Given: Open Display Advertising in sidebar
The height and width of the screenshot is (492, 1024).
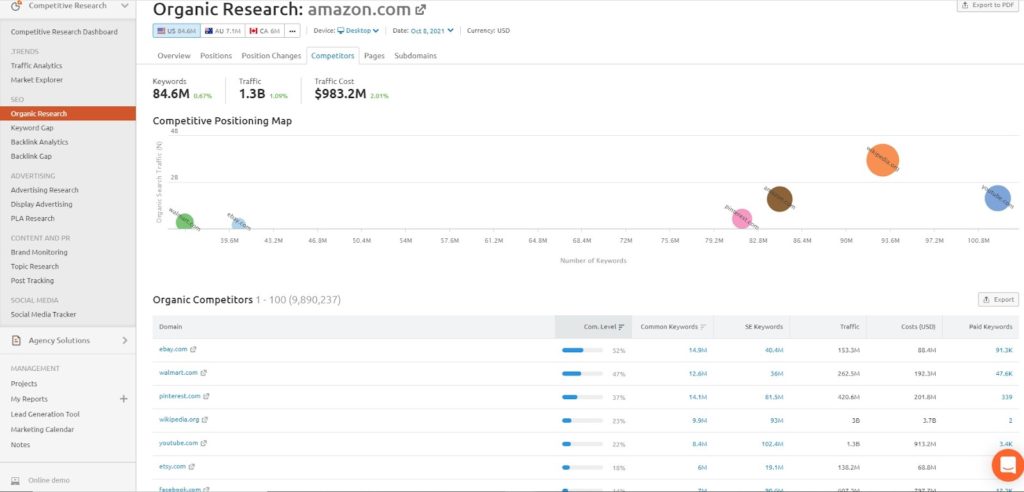Looking at the screenshot, I should pyautogui.click(x=42, y=205).
